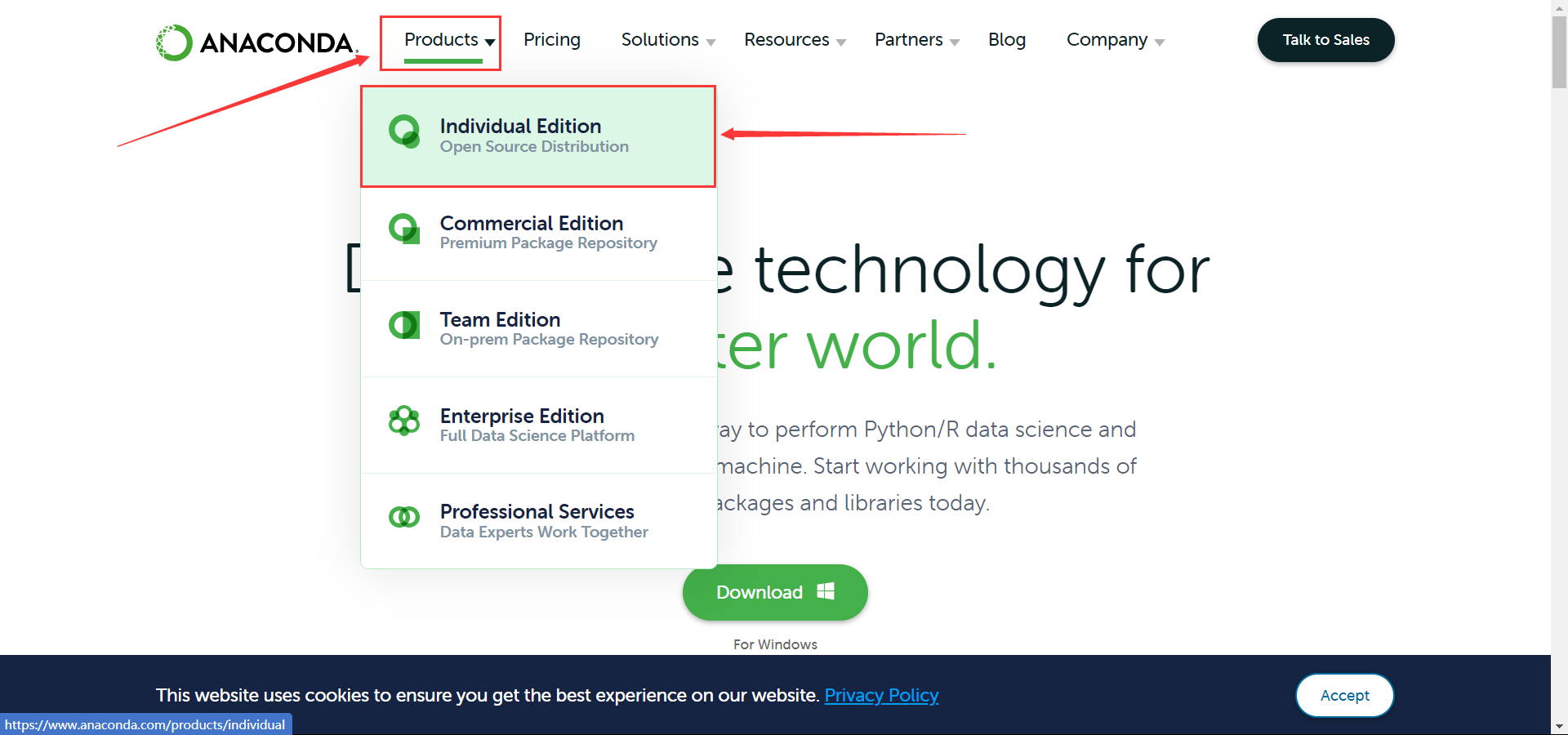This screenshot has height=735, width=1568.
Task: Collapse the Products dropdown menu
Action: tap(450, 40)
